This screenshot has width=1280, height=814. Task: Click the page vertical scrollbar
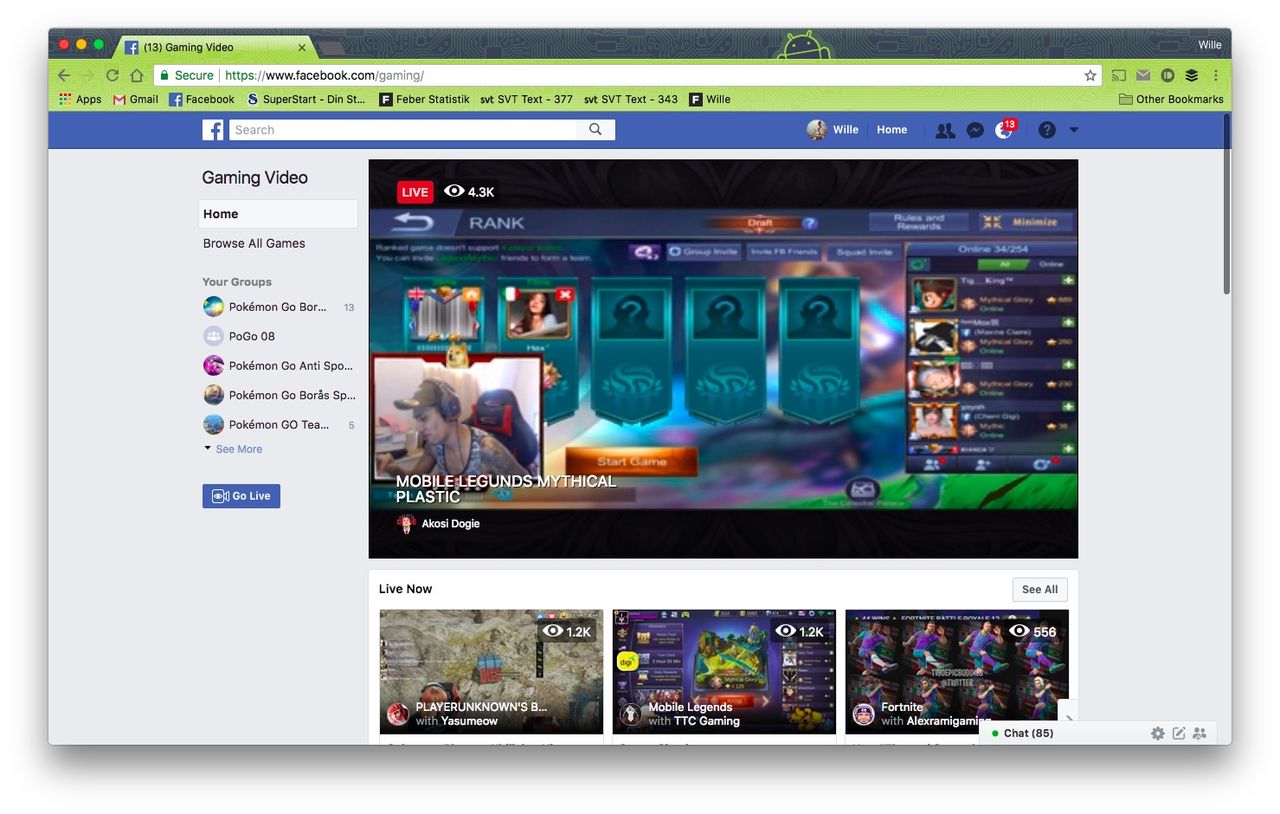coord(1226,205)
